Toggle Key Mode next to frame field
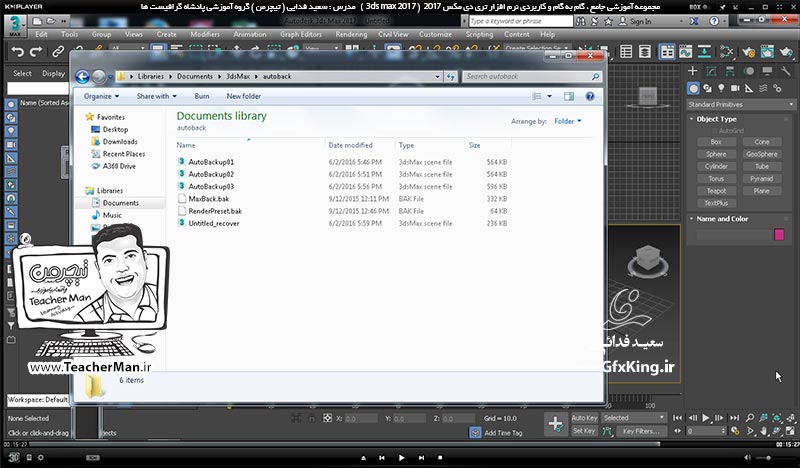Viewport: 800px width, 468px height. coord(678,431)
